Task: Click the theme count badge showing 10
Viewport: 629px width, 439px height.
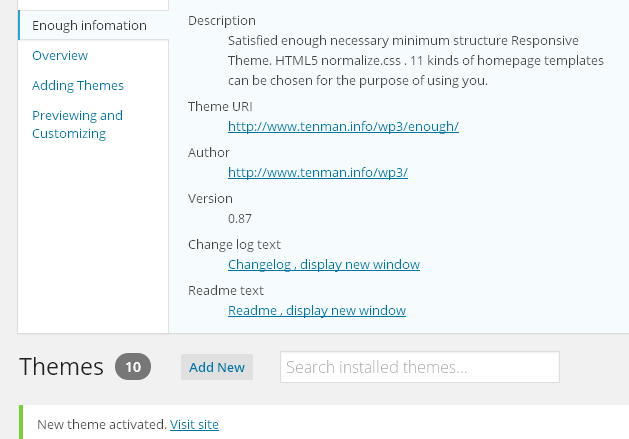Action: pos(133,366)
